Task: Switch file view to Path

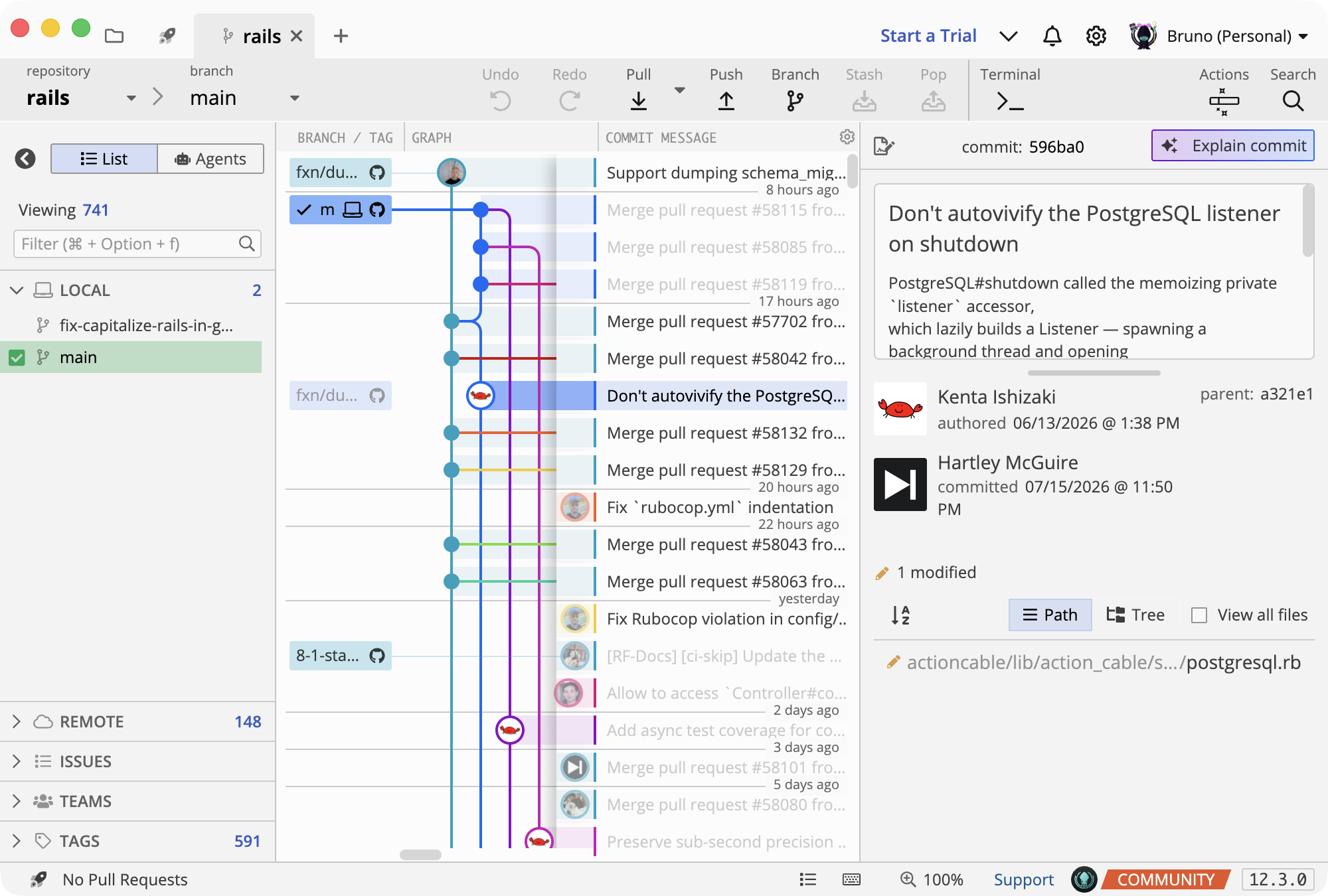Action: point(1050,615)
